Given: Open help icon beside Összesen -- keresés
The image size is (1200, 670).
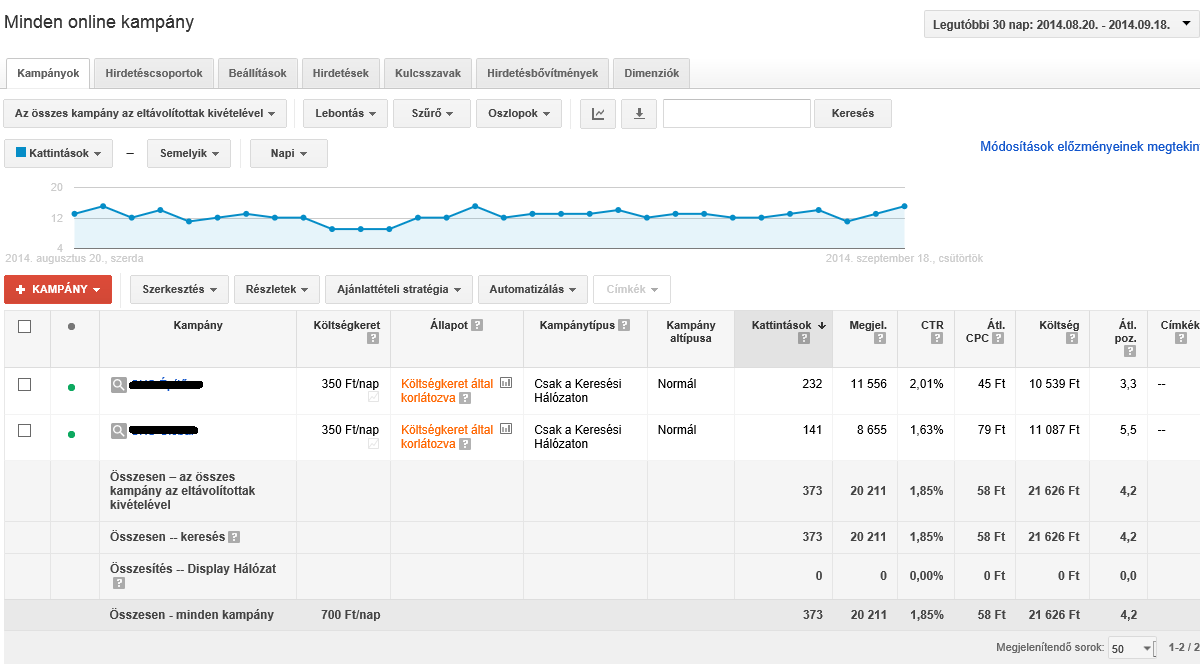Looking at the screenshot, I should point(234,537).
